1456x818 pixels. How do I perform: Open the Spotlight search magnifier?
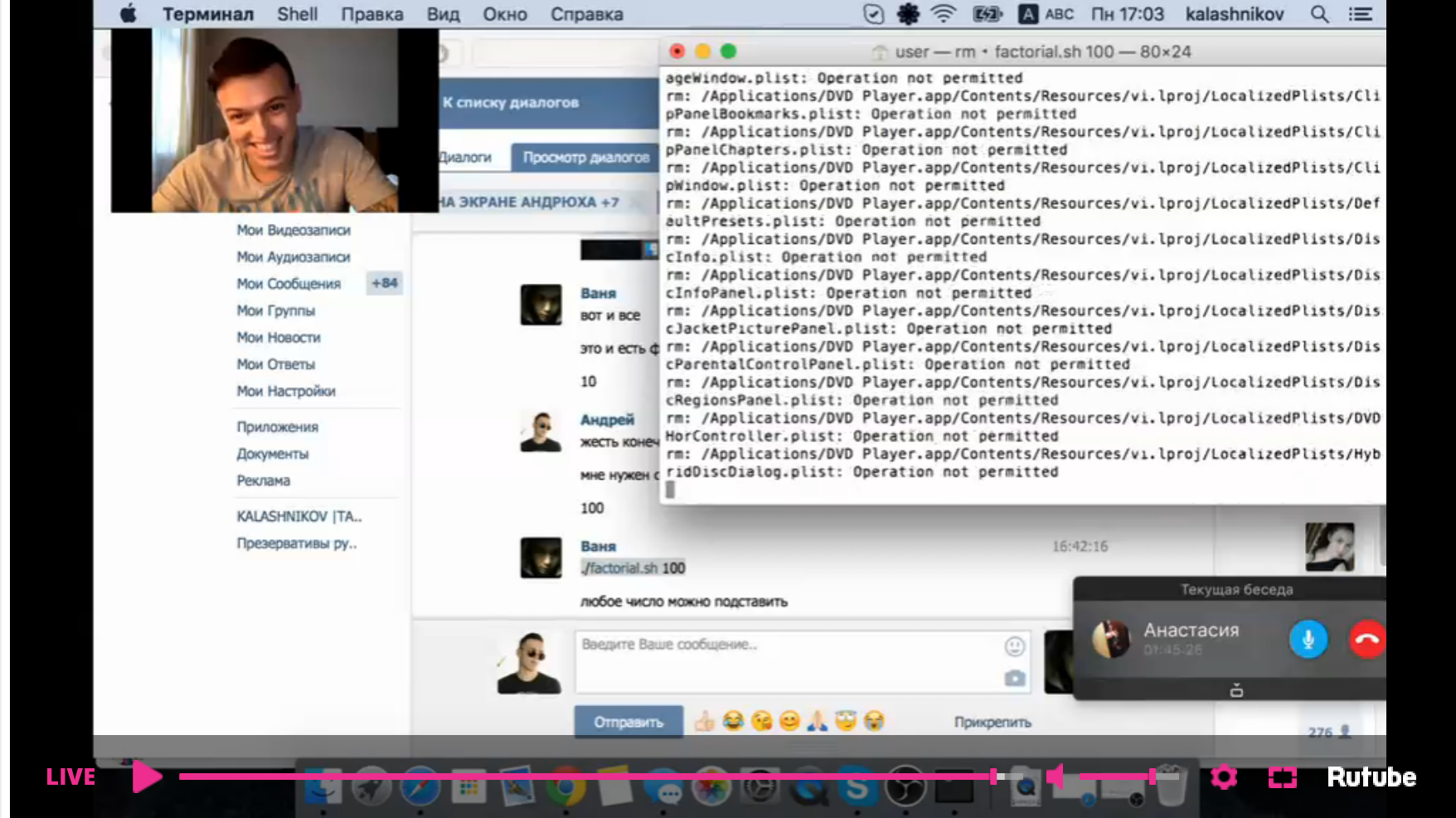(x=1319, y=14)
